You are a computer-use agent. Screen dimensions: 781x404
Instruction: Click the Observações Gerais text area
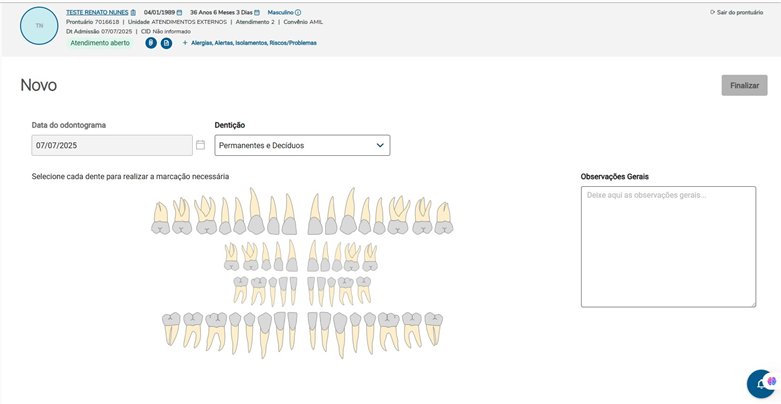668,246
